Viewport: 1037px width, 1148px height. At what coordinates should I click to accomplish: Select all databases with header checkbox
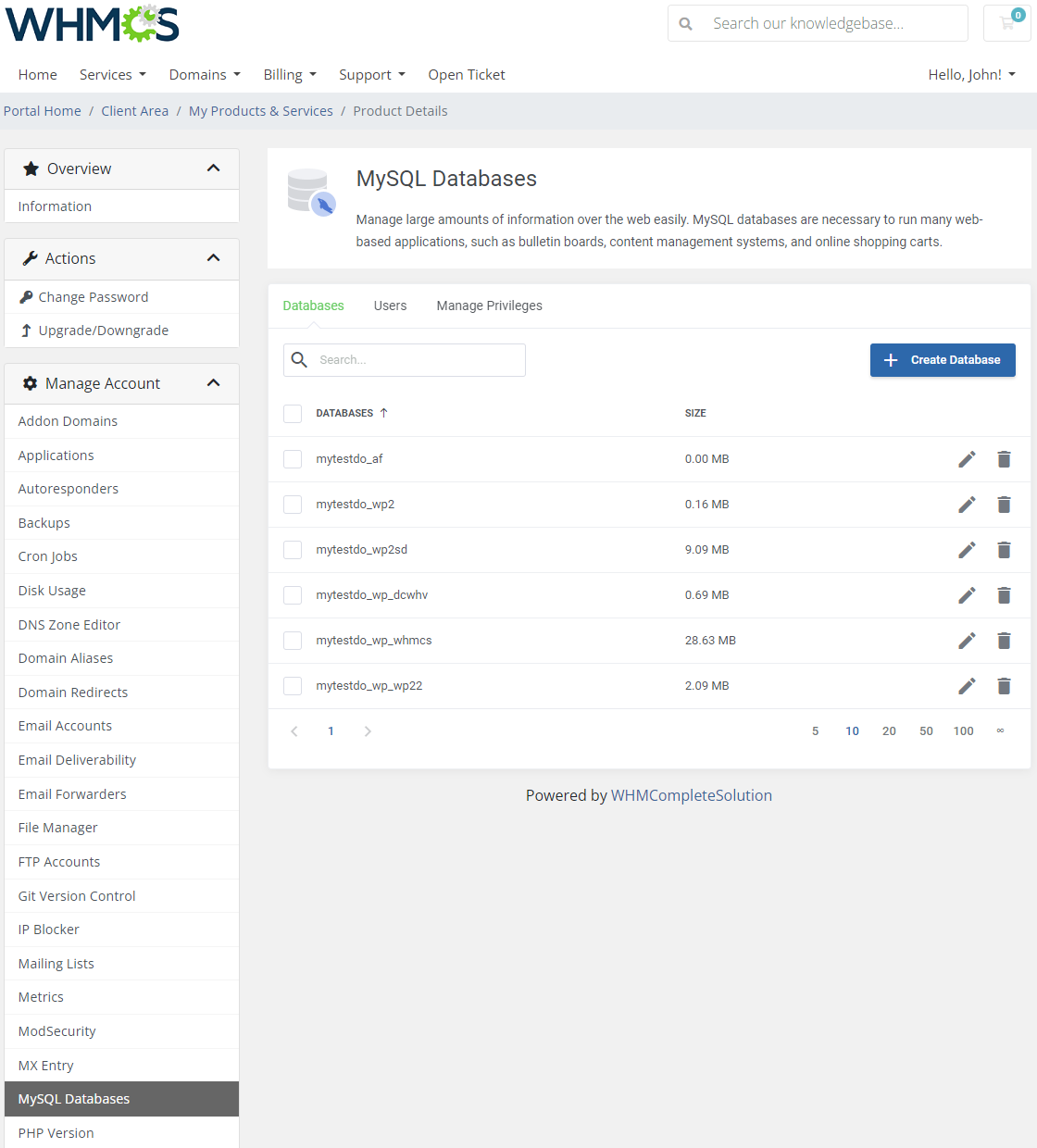(x=293, y=414)
